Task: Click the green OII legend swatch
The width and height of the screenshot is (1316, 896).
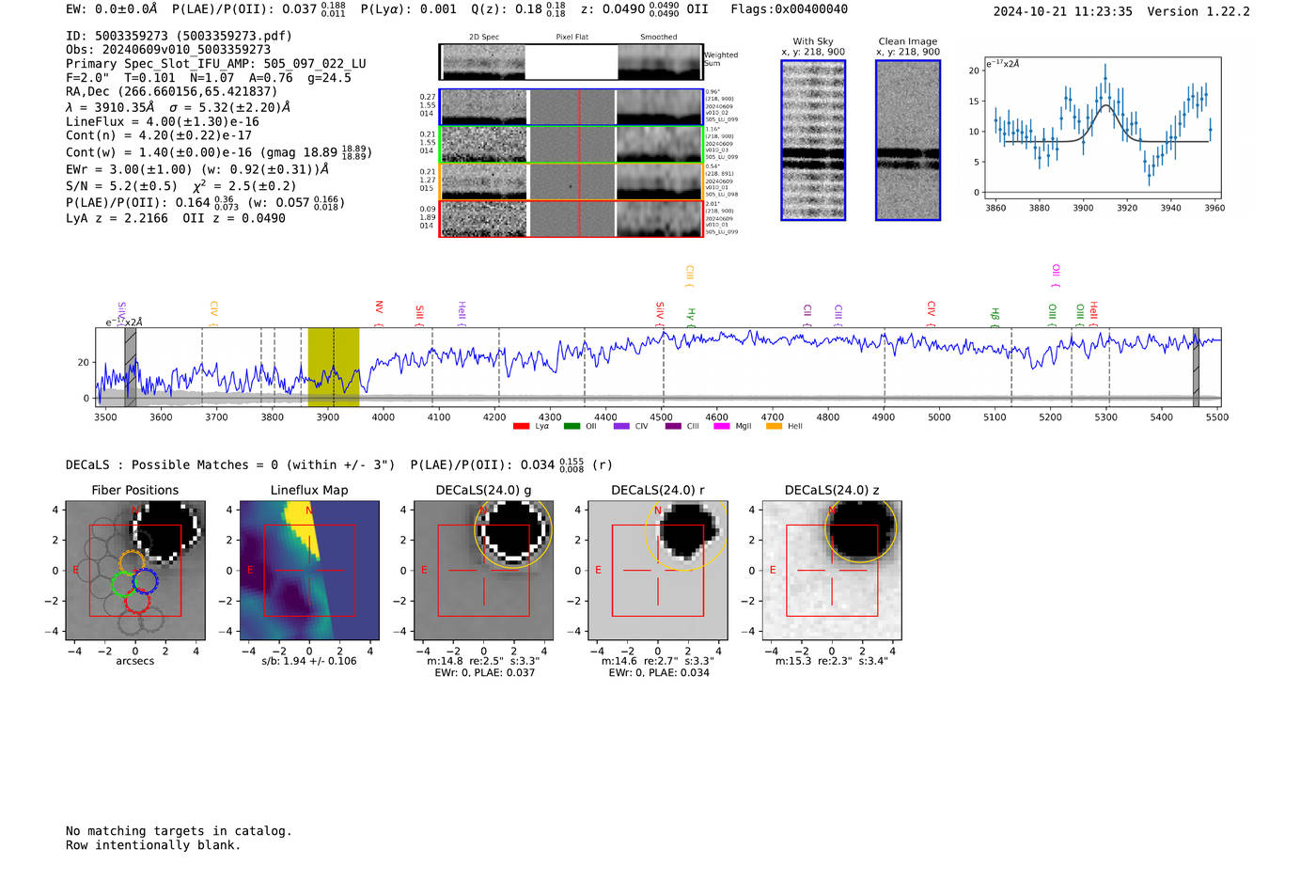Action: coord(572,426)
